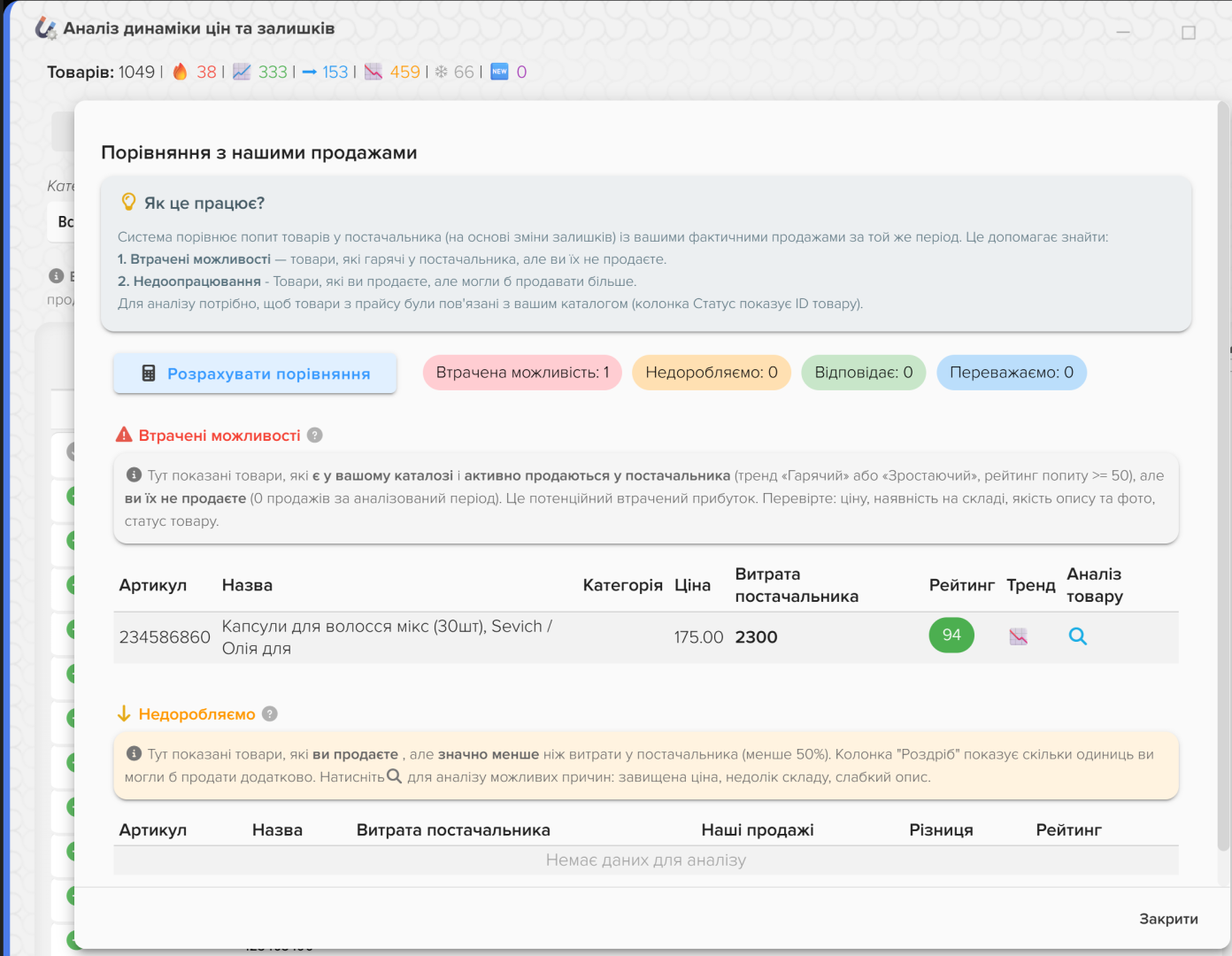1232x956 pixels.
Task: Click supplier consumption value 2300
Action: pos(756,637)
